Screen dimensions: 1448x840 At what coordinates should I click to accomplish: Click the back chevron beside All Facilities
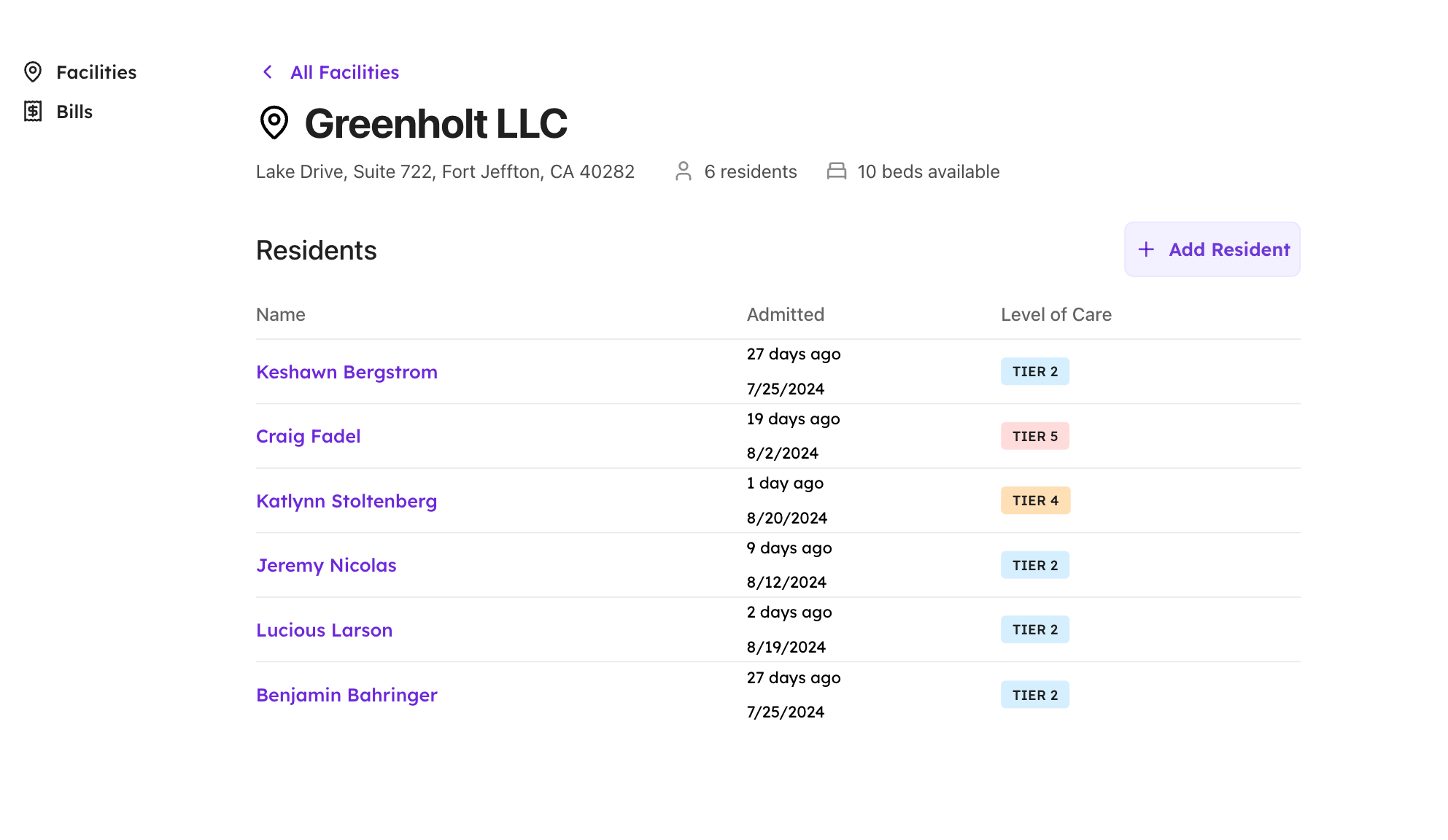coord(267,71)
